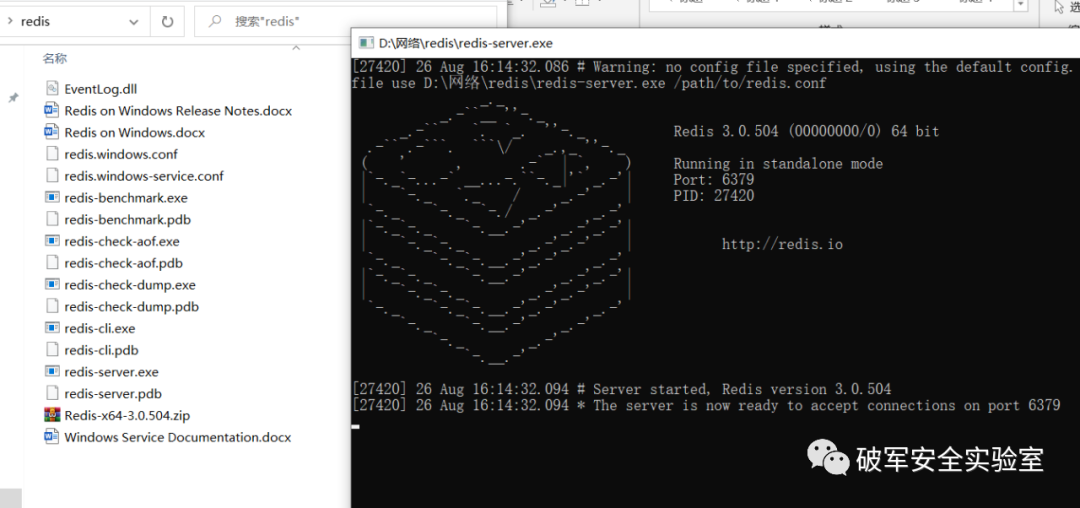Select Windows Service Documentation.docx file name
The height and width of the screenshot is (508, 1080).
pos(178,438)
